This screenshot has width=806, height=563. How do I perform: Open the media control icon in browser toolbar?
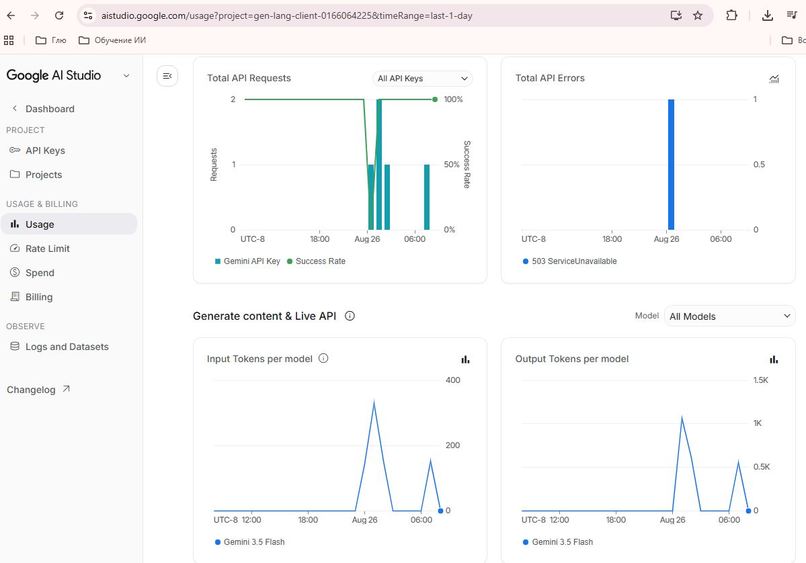792,15
